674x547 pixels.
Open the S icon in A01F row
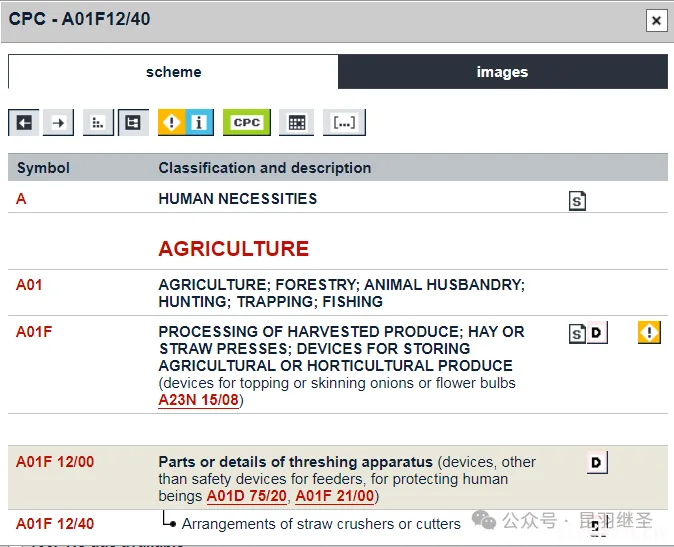click(x=577, y=333)
